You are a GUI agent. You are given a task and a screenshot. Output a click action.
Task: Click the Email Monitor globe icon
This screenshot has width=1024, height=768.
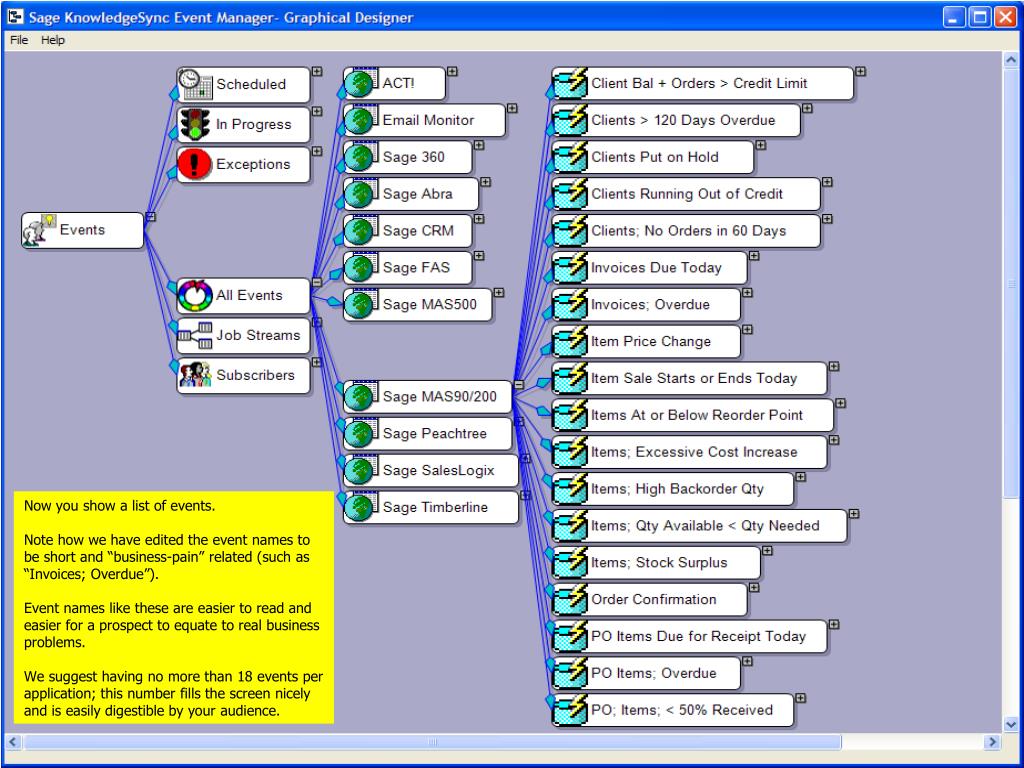click(x=361, y=120)
